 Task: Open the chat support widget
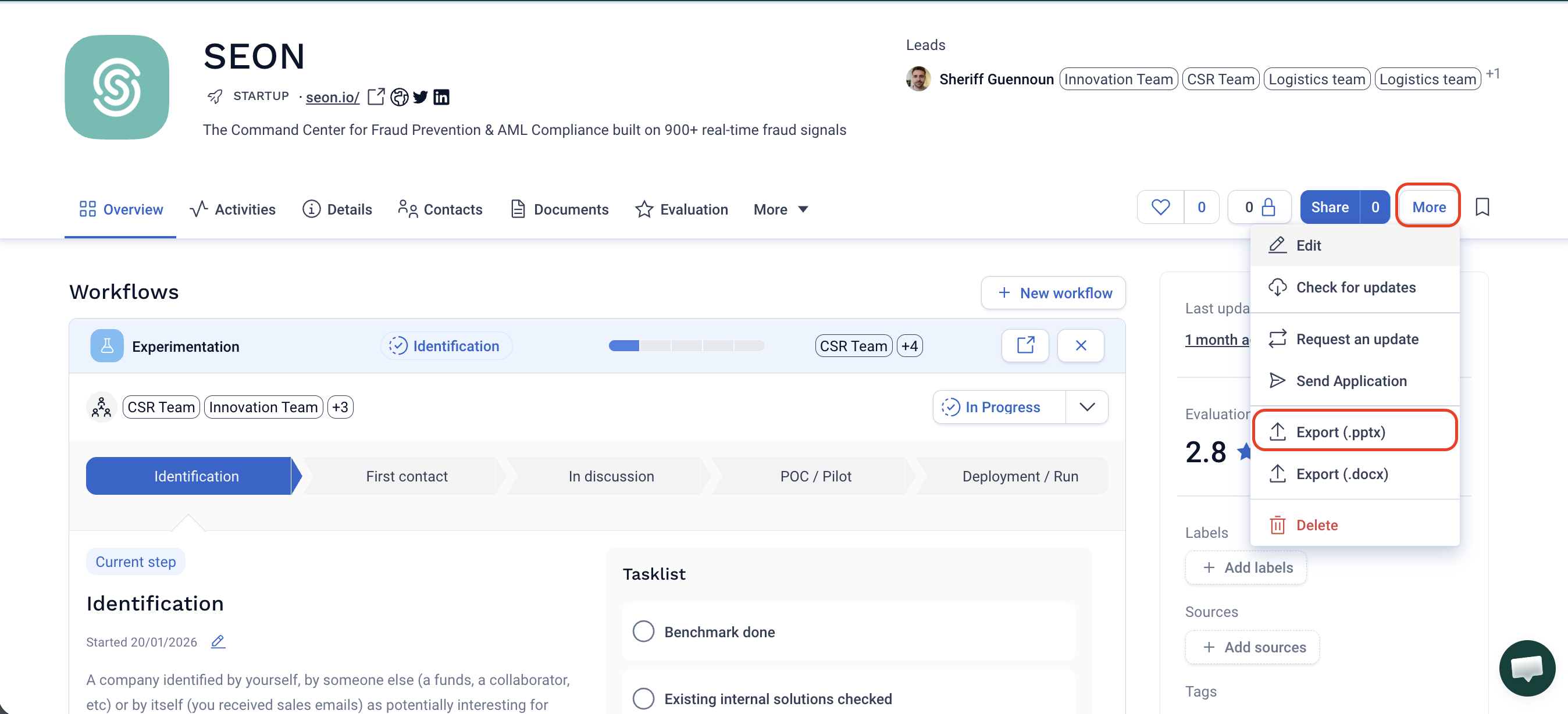pos(1527,668)
